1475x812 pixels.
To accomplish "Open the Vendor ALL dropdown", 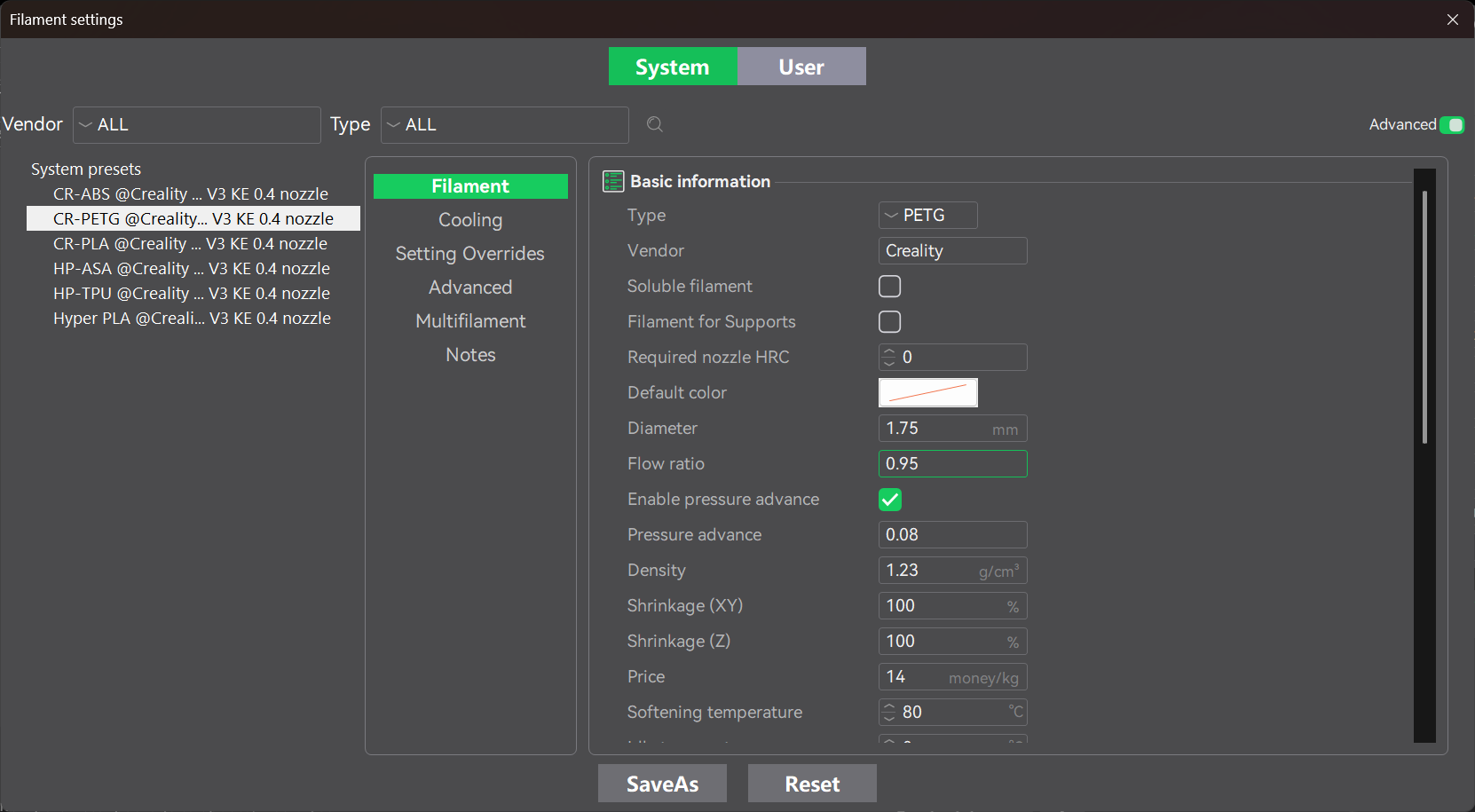I will pyautogui.click(x=197, y=125).
